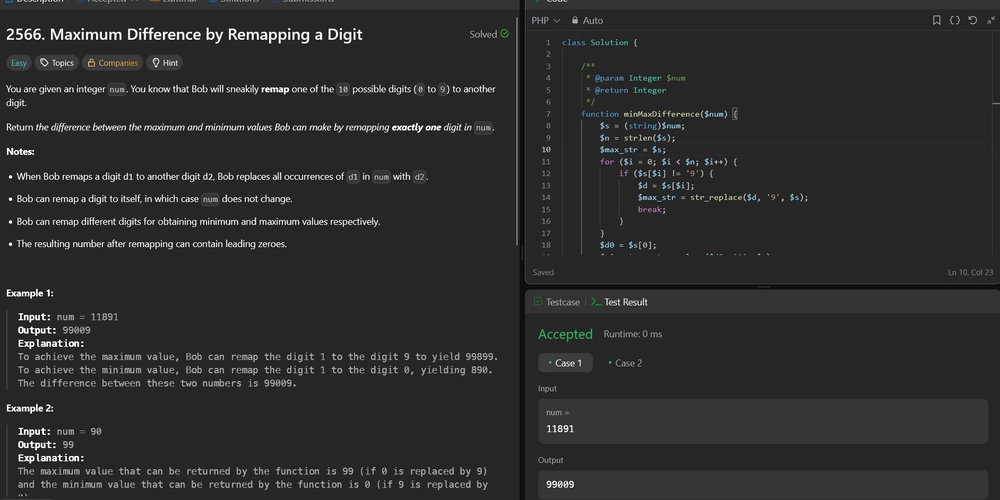Click the str_replace line in editor
Viewport: 1000px width, 500px height.
coord(723,197)
